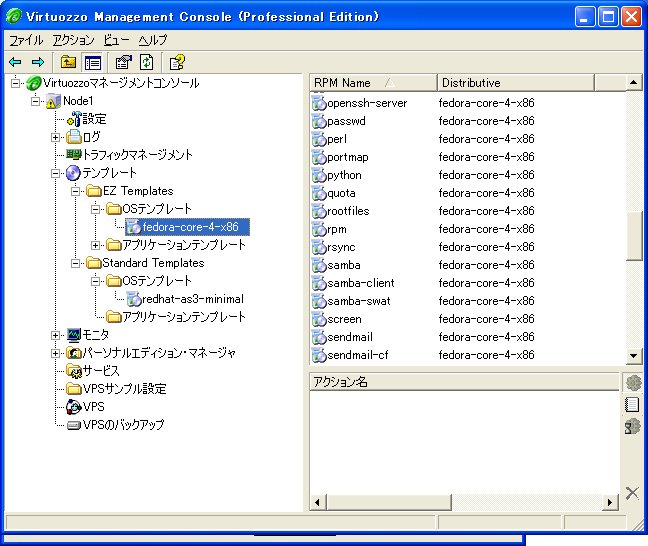The width and height of the screenshot is (648, 546).
Task: Open the Properties toolbar icon
Action: point(124,62)
